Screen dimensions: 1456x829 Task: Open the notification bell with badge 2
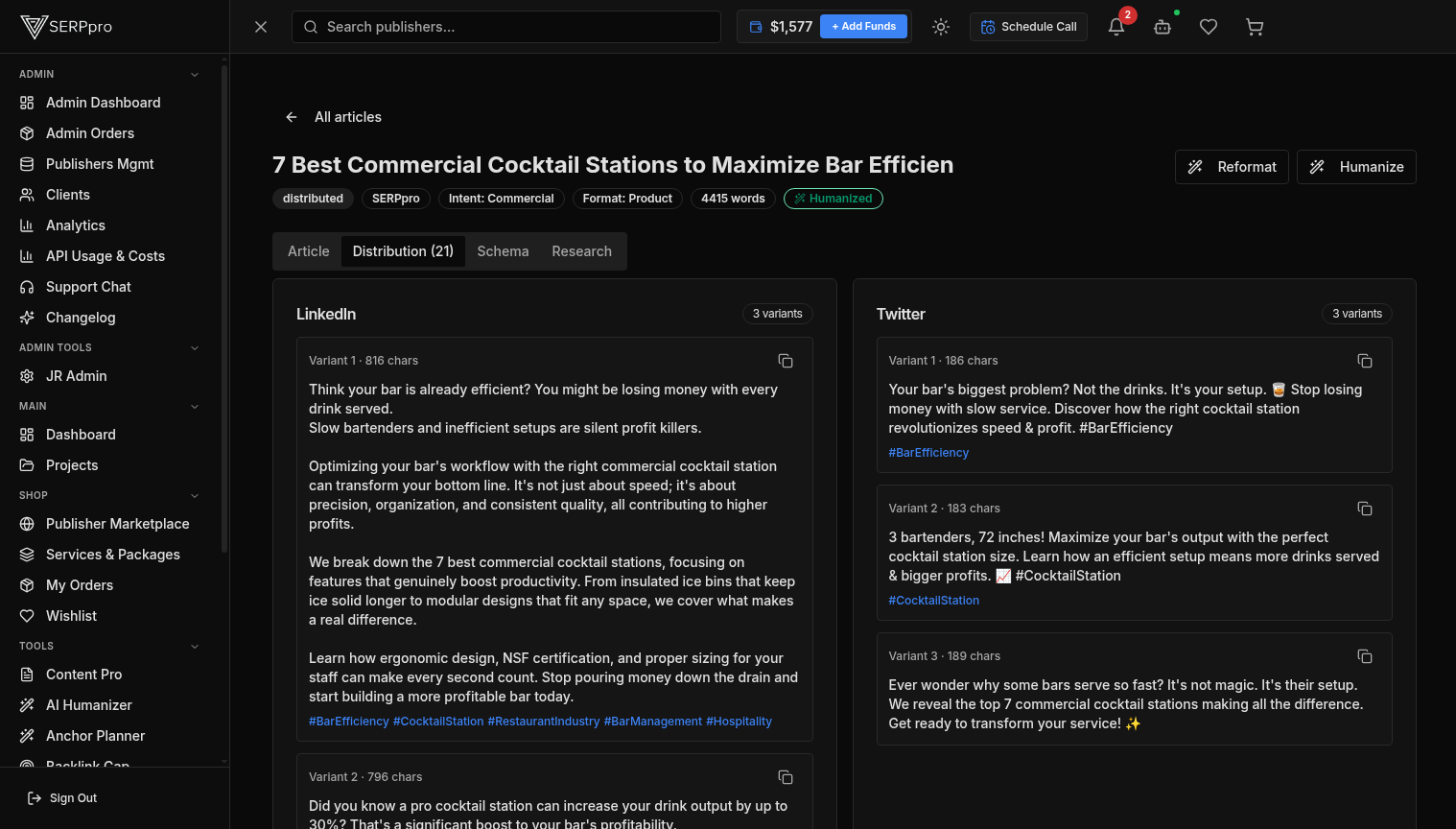click(1115, 27)
